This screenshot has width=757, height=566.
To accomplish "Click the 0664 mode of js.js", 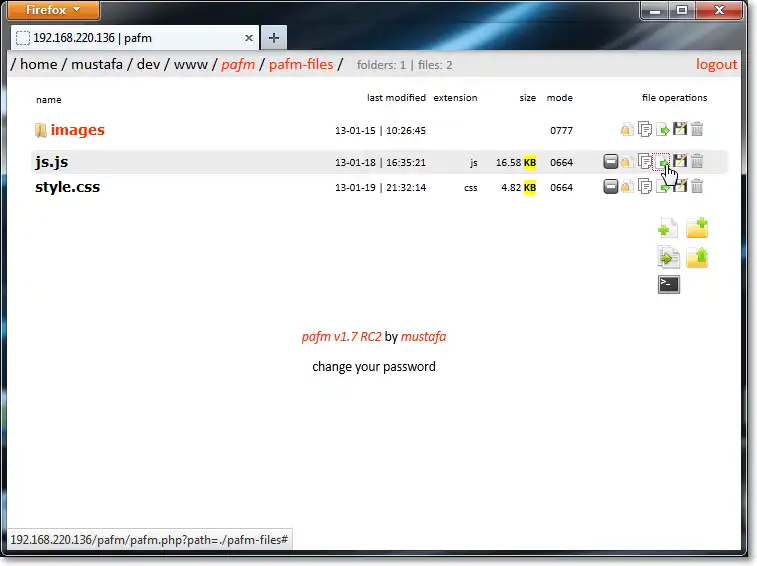I will (561, 162).
